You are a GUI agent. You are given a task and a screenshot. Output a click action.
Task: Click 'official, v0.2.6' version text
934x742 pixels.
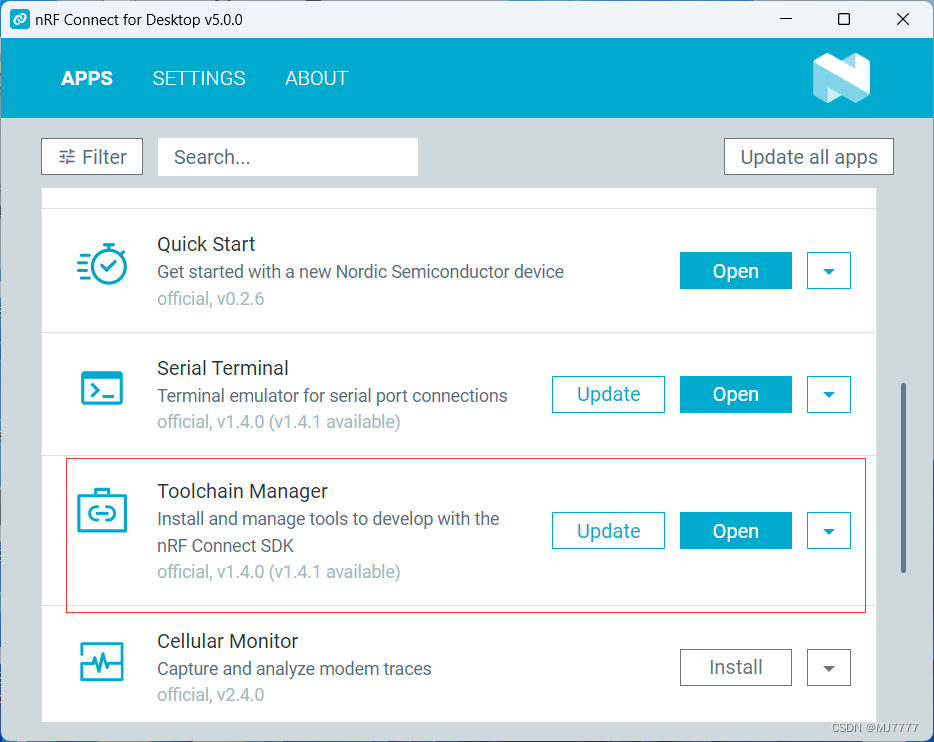(211, 298)
